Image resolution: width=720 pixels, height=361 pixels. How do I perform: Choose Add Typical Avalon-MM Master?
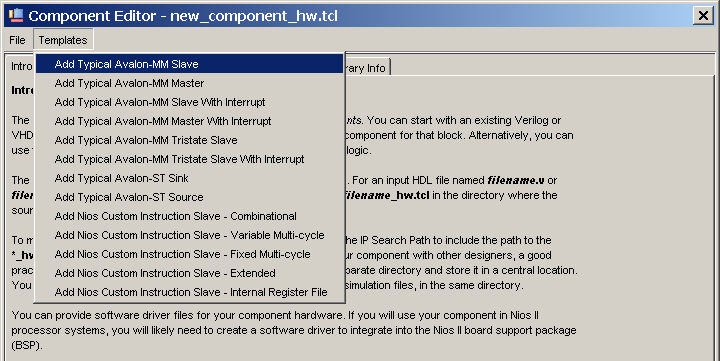(190, 83)
